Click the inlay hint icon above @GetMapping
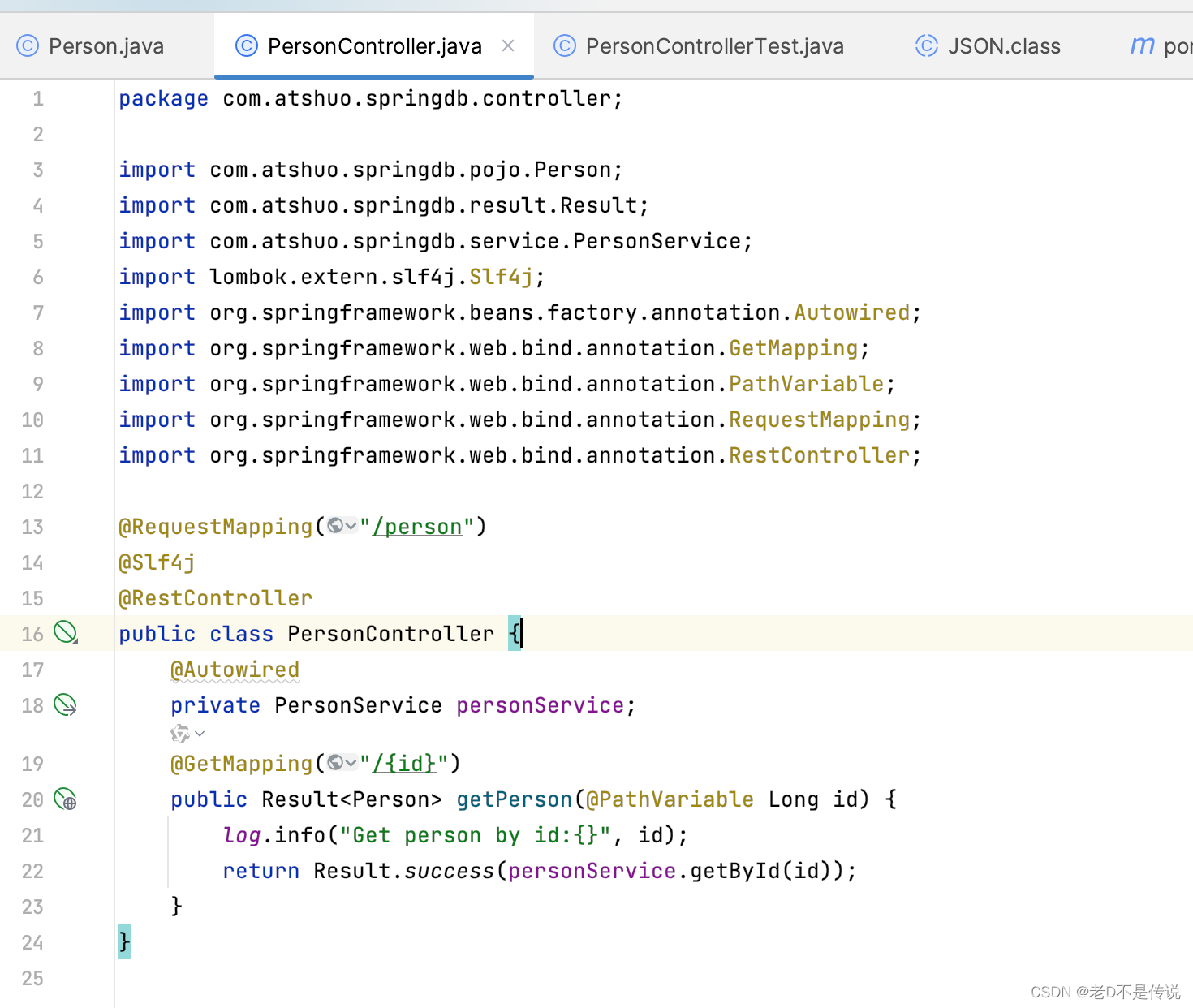1193x1008 pixels. coord(180,734)
